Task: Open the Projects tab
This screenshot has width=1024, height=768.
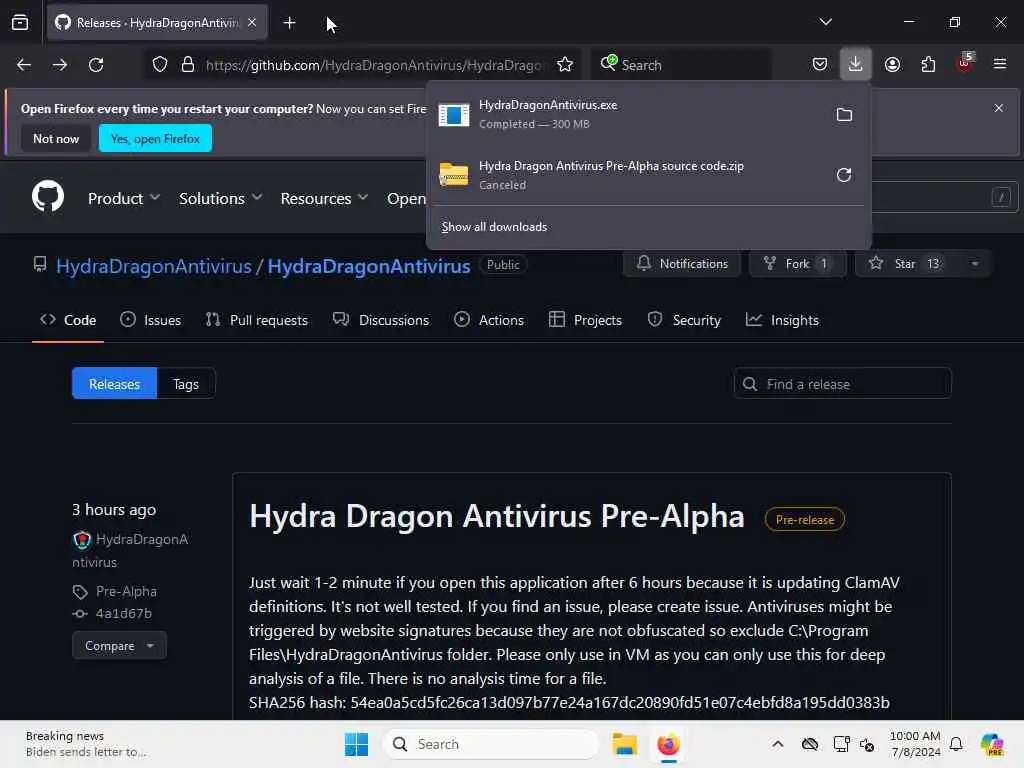Action: pyautogui.click(x=585, y=320)
